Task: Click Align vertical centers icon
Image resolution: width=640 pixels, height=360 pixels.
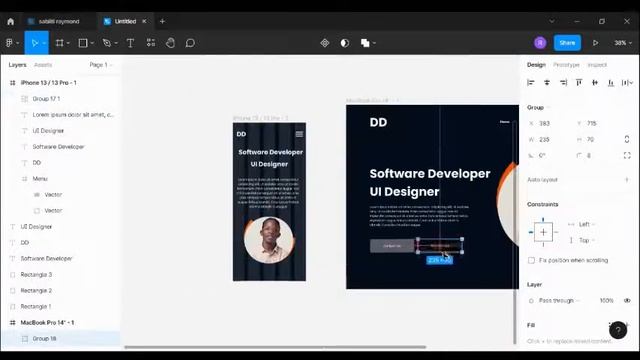Action: point(595,82)
